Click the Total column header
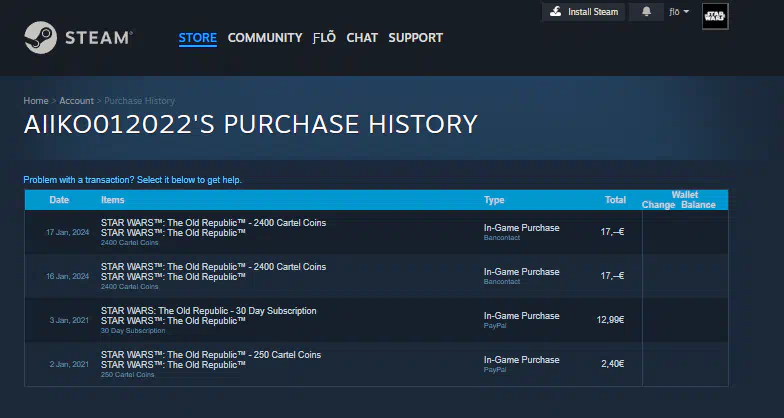The image size is (784, 418). 616,200
